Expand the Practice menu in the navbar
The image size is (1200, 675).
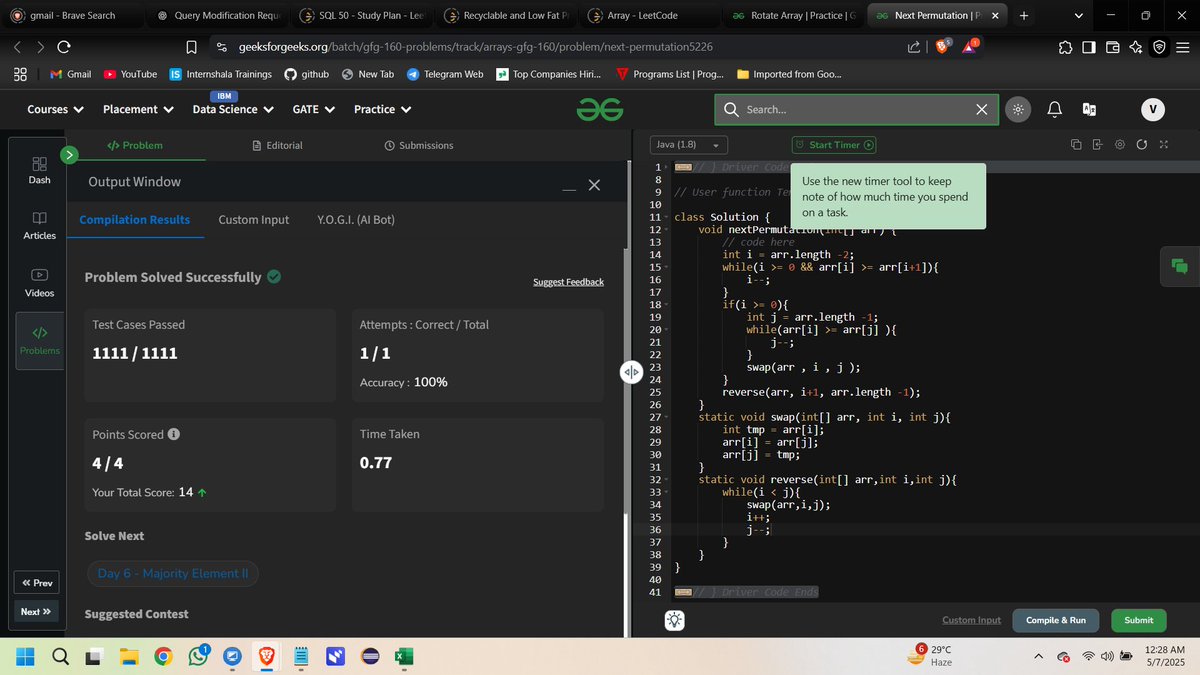(x=382, y=109)
